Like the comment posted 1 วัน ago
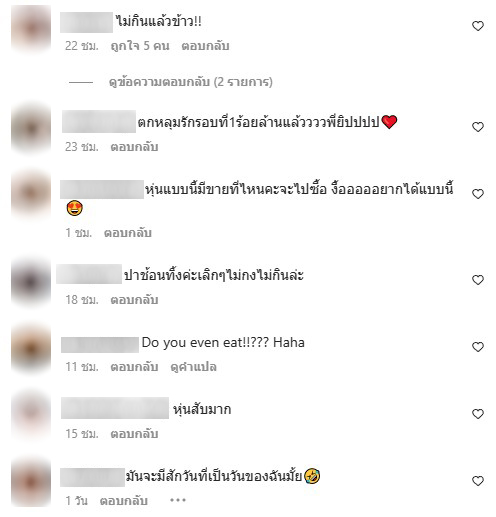The height and width of the screenshot is (517, 496). coord(478,481)
